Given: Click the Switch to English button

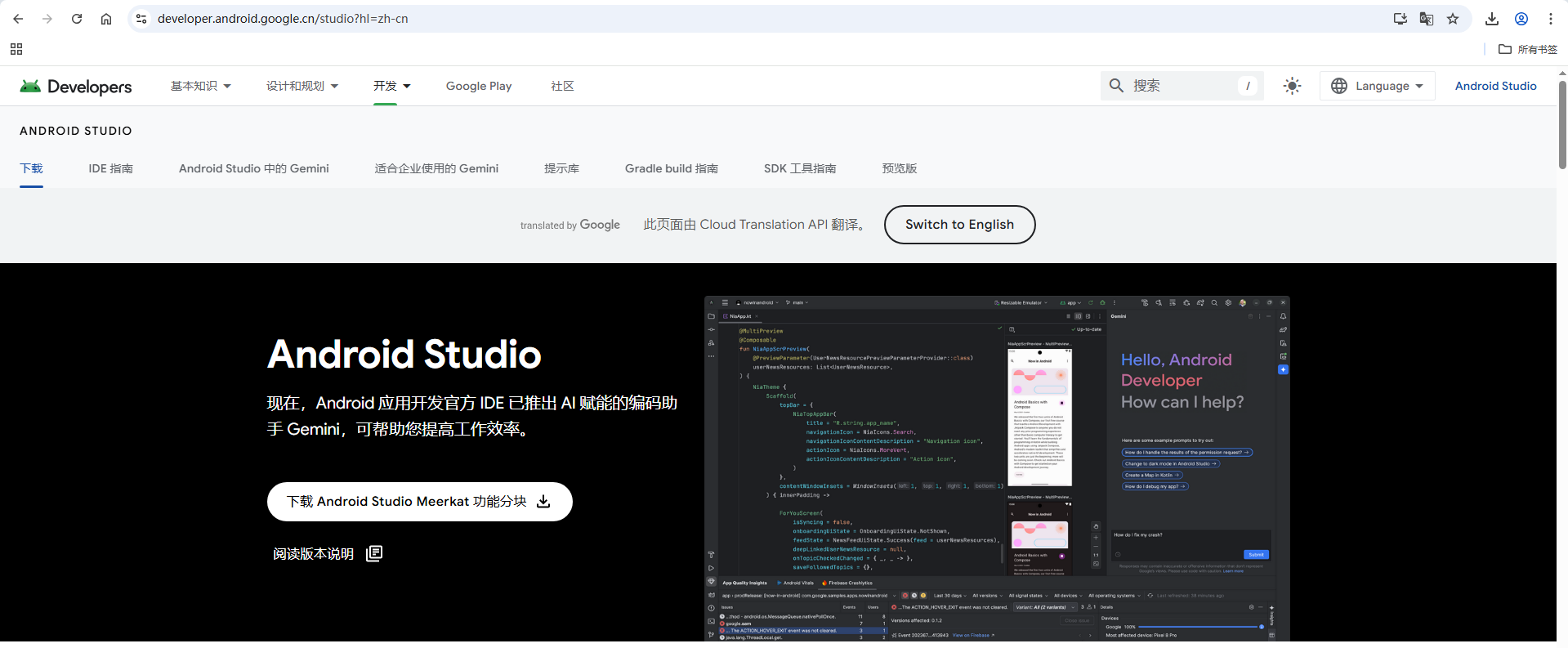Looking at the screenshot, I should 959,225.
